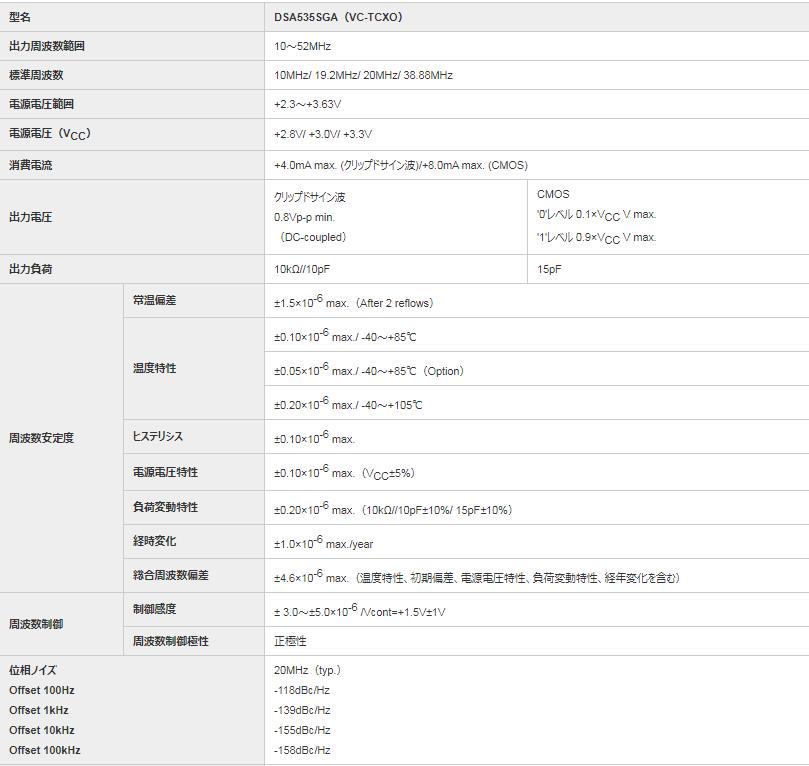Select the ''0'レベル 0.1×VCC V max.' line

point(596,215)
